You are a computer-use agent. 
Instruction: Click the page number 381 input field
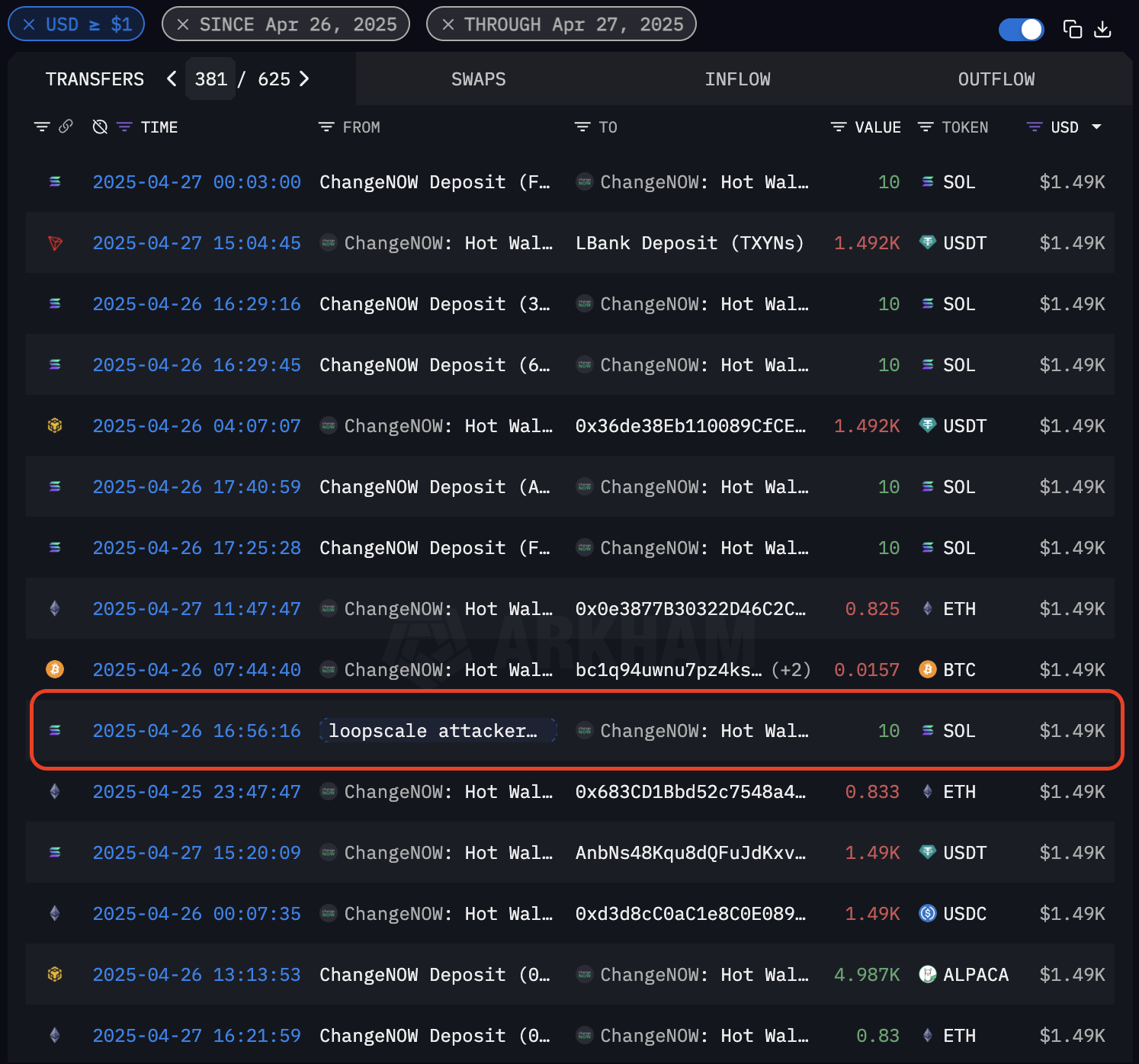210,79
